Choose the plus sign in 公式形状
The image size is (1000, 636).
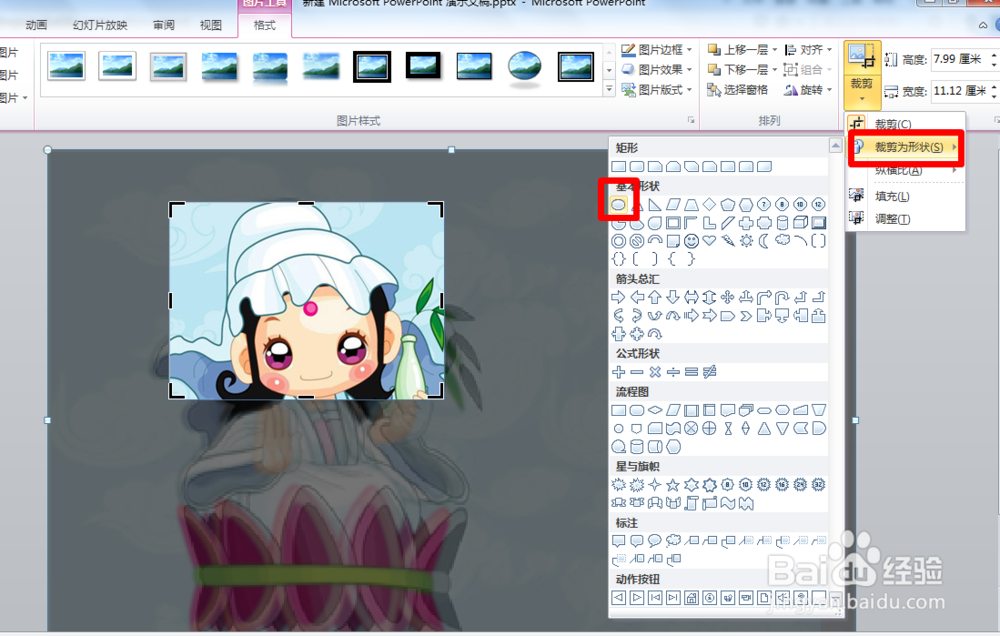(x=618, y=372)
